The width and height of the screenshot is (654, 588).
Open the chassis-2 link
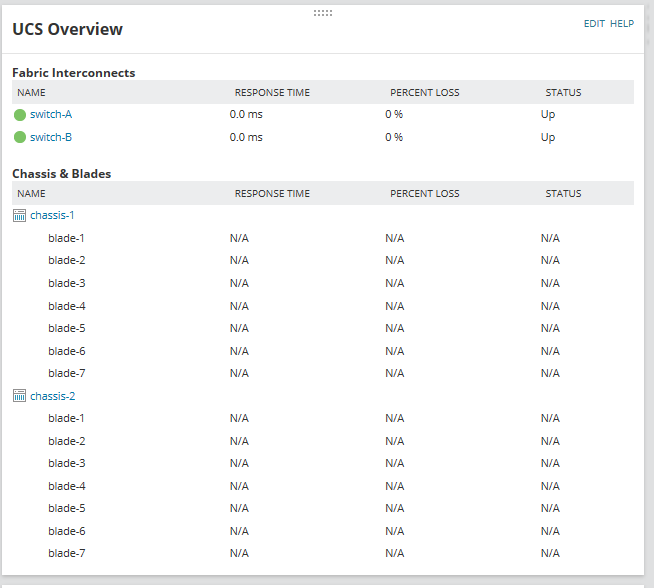tap(53, 396)
